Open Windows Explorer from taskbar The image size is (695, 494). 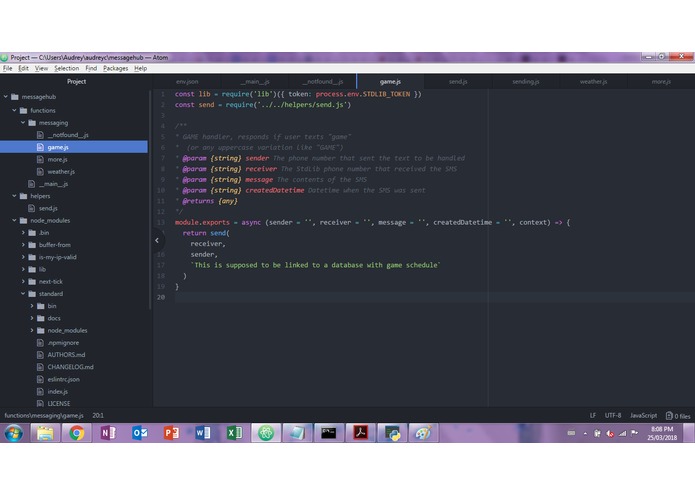click(45, 433)
